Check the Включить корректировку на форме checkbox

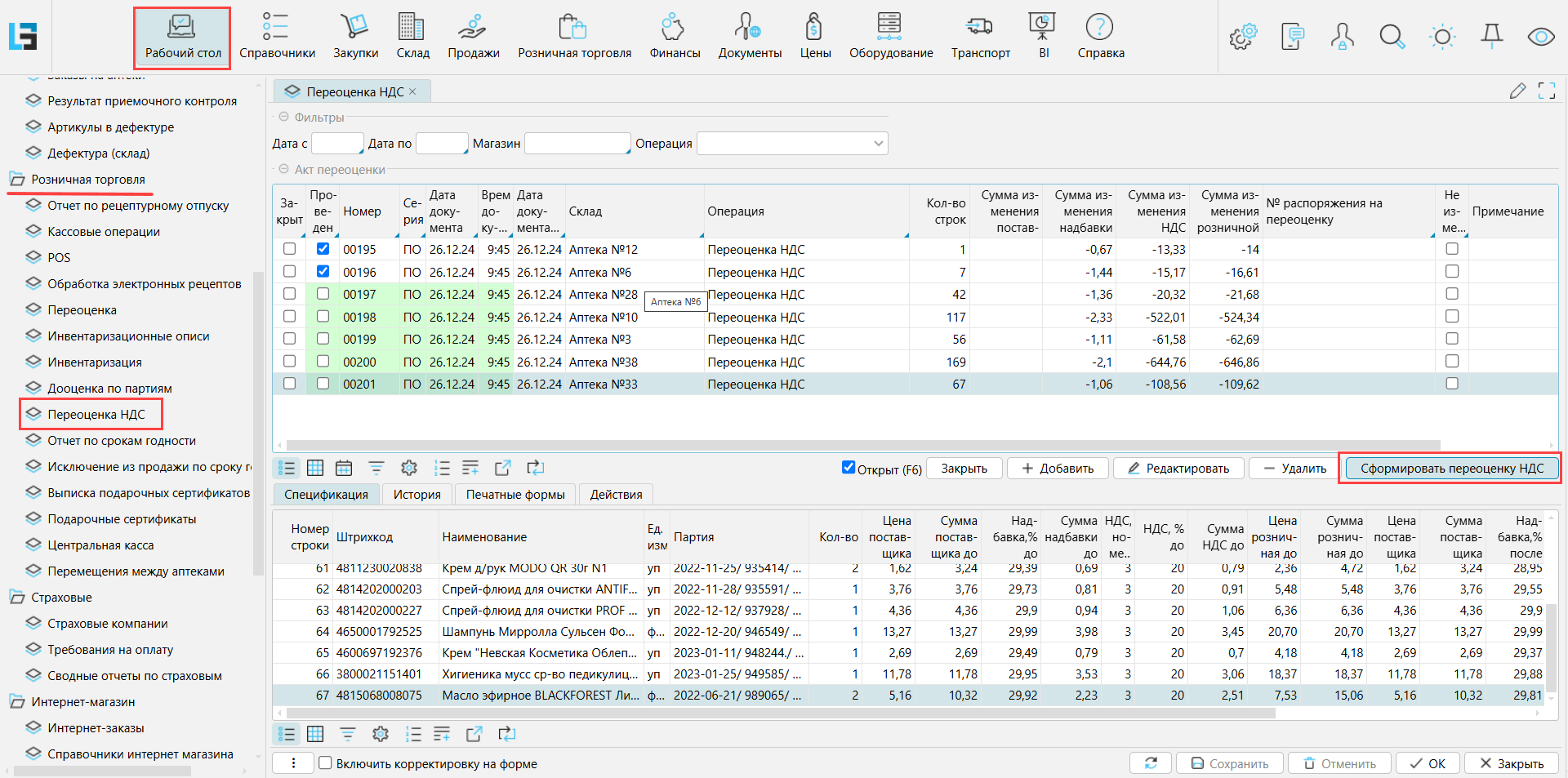point(325,763)
